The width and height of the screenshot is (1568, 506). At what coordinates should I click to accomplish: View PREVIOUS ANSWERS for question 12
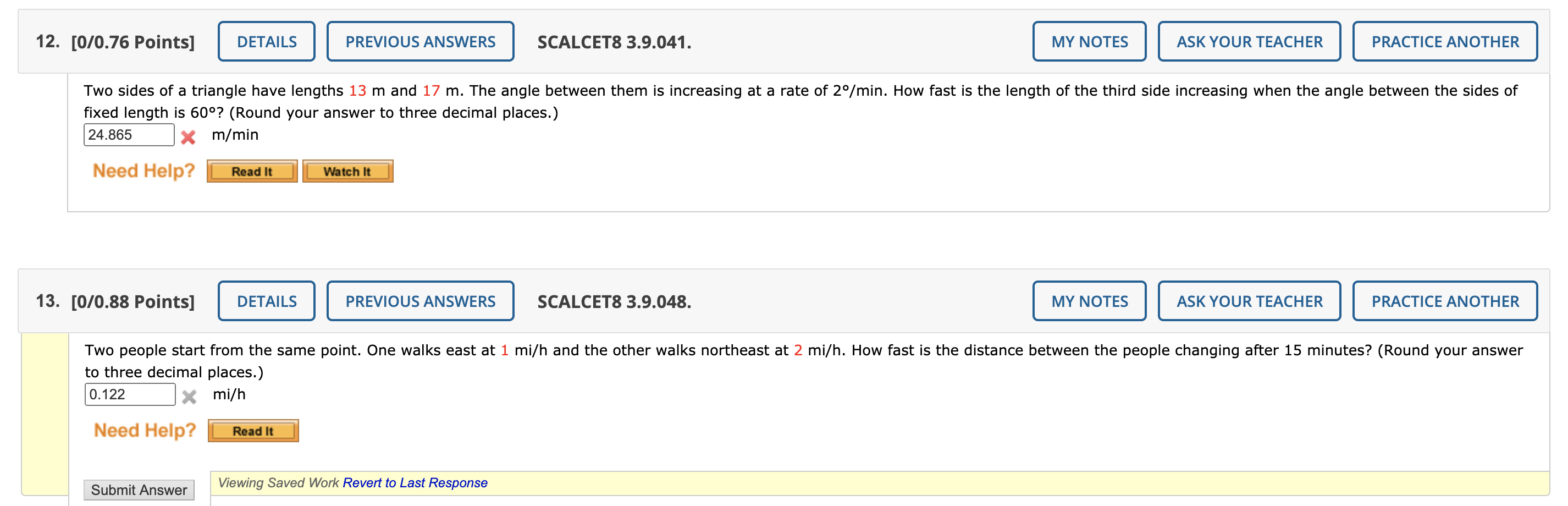pyautogui.click(x=420, y=41)
